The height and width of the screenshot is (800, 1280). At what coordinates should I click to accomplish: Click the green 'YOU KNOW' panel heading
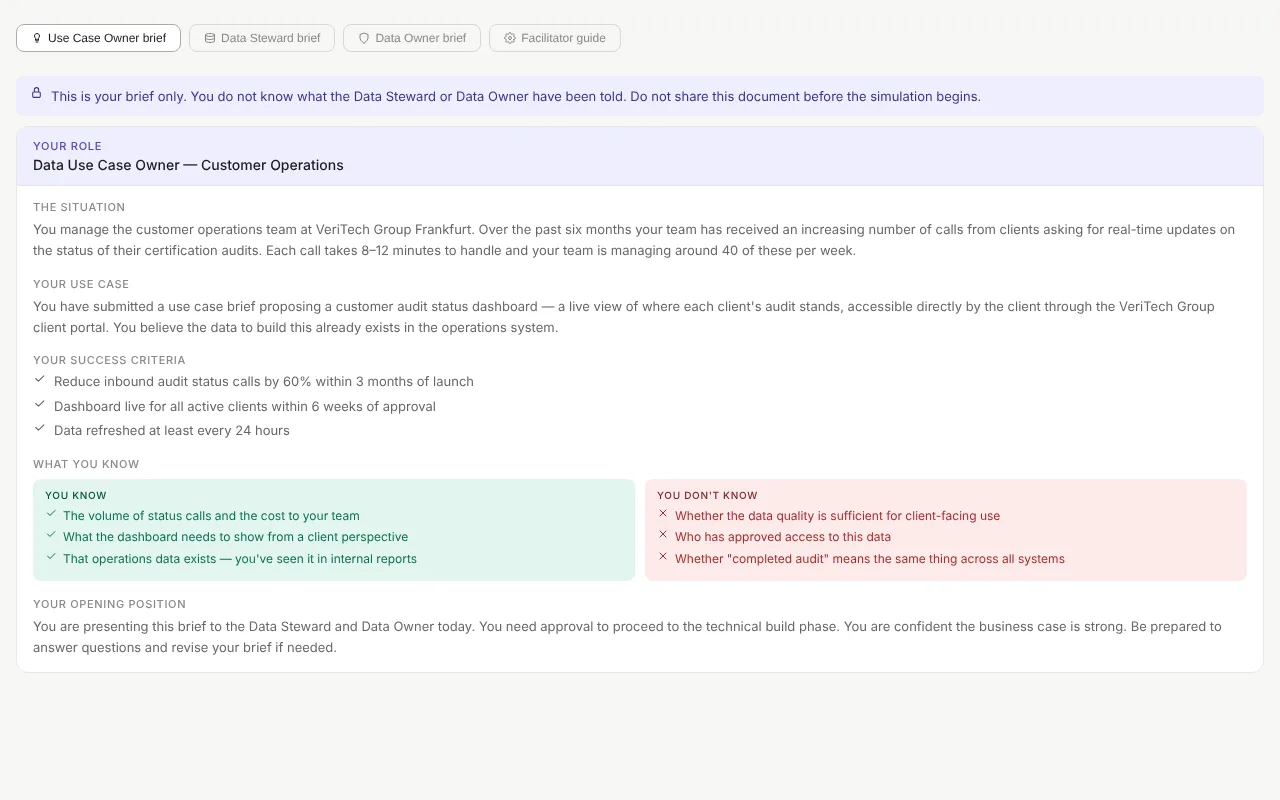(76, 495)
